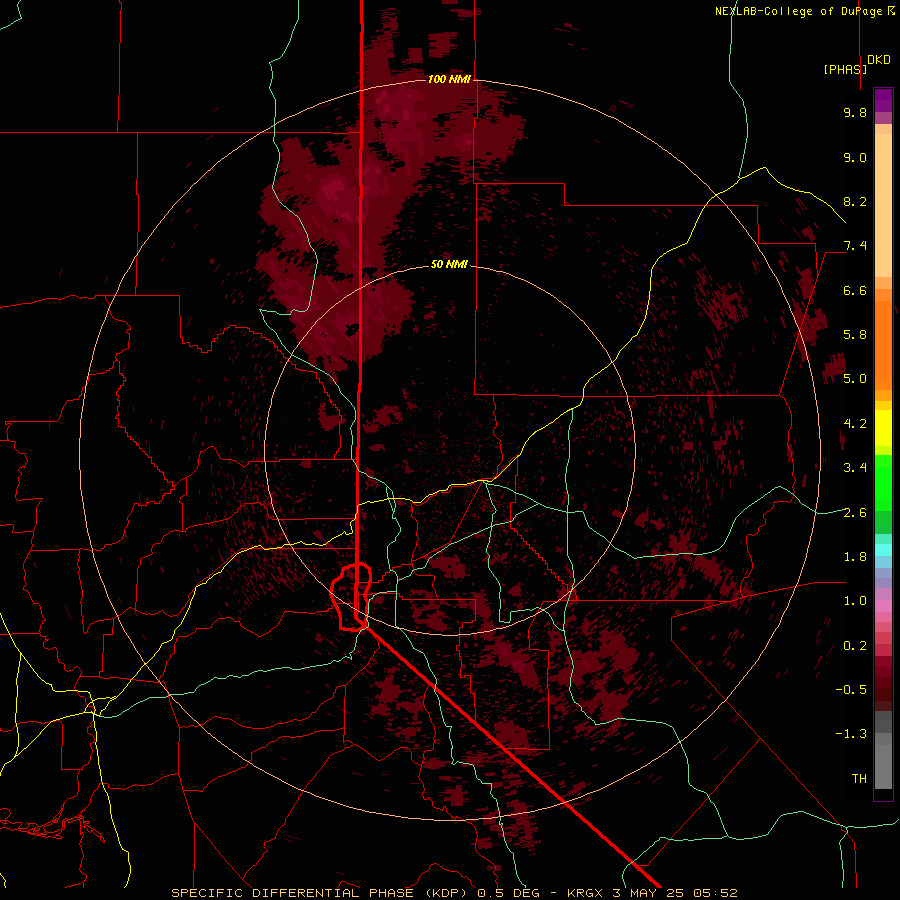Click the product title caption at the bottom
The width and height of the screenshot is (900, 900).
(x=454, y=893)
